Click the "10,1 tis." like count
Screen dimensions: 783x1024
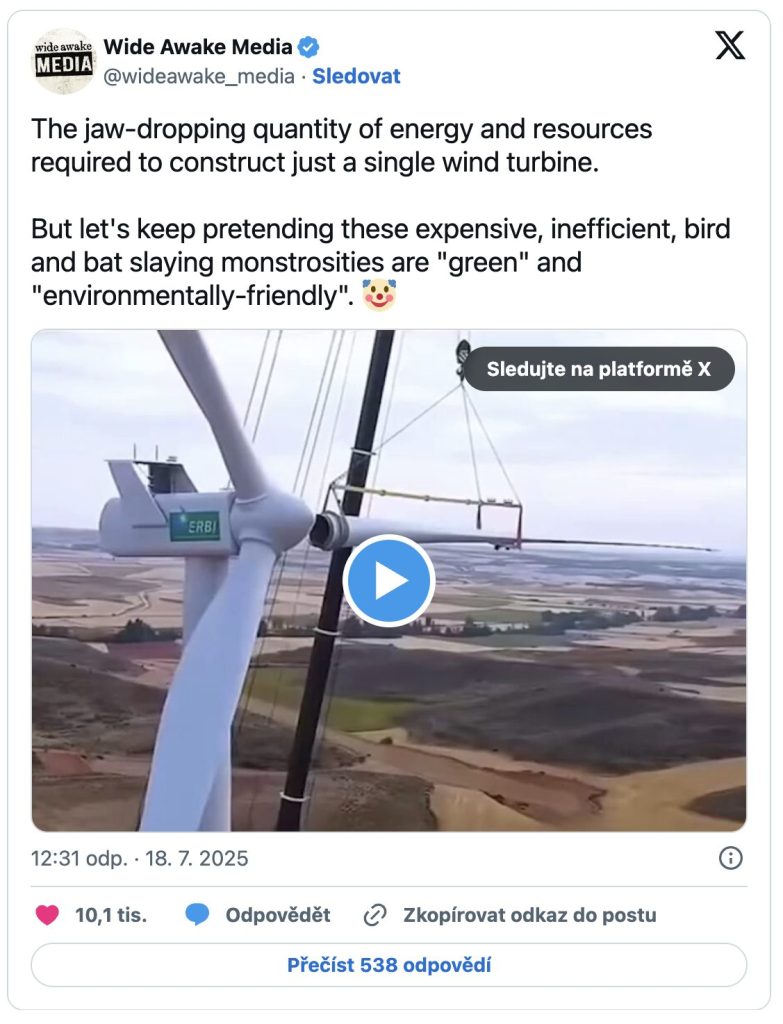[110, 914]
